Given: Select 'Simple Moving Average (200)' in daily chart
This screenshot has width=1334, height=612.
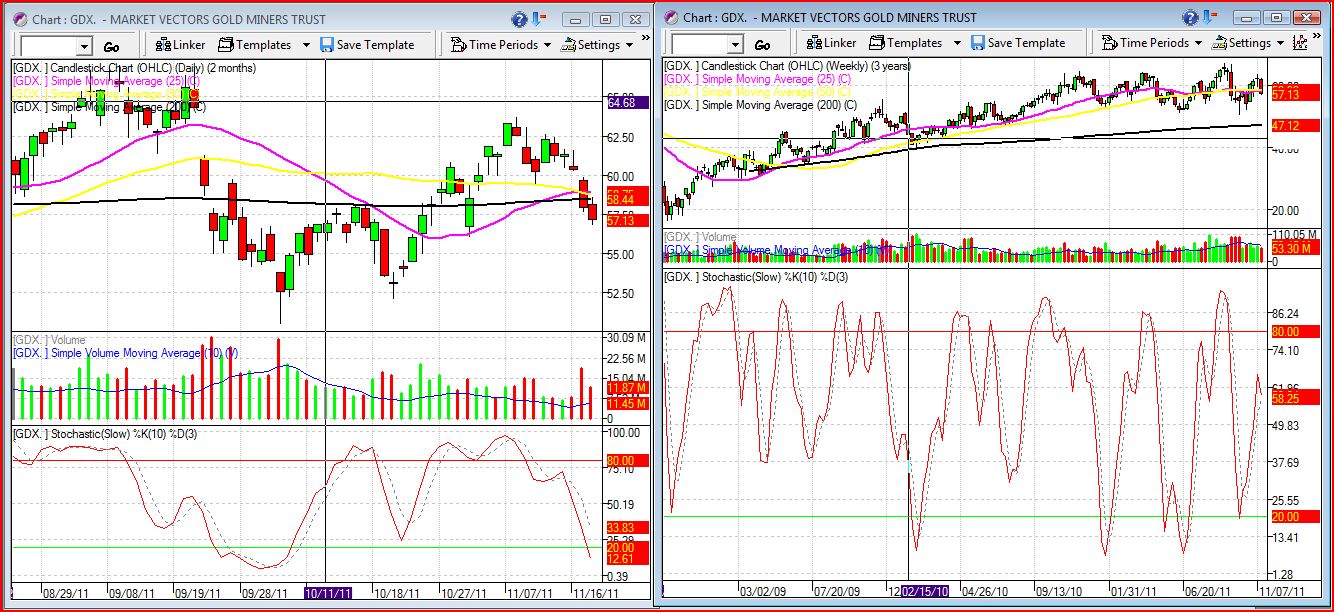Looking at the screenshot, I should 109,106.
